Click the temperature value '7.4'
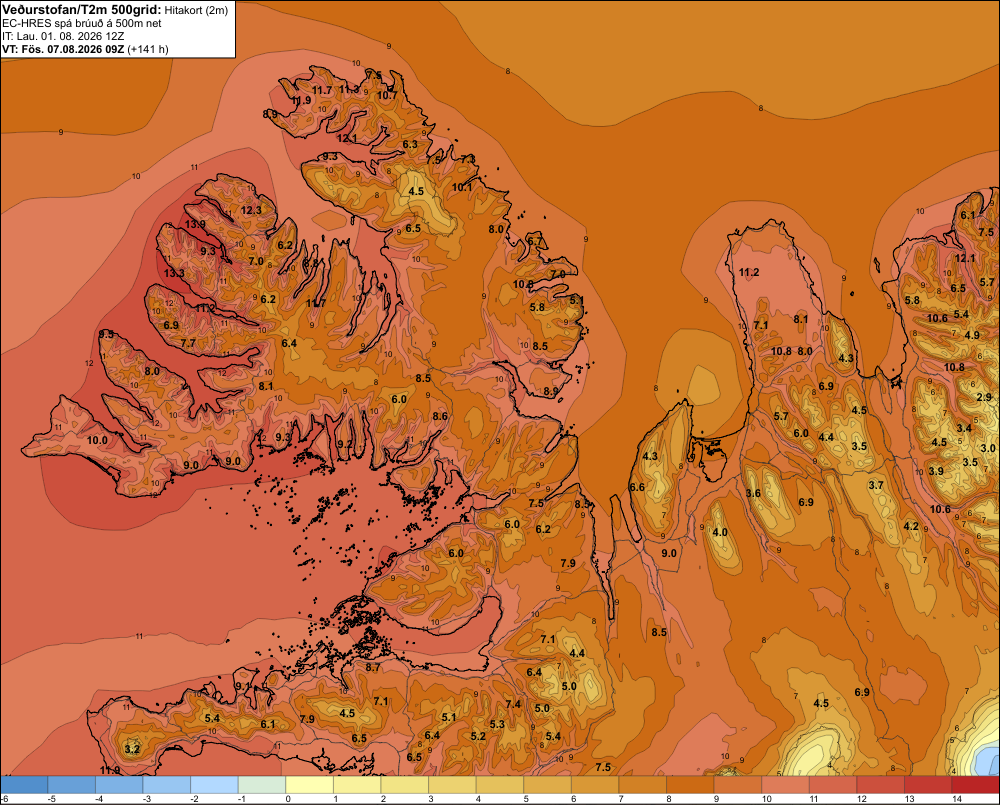The width and height of the screenshot is (1000, 805). click(513, 704)
